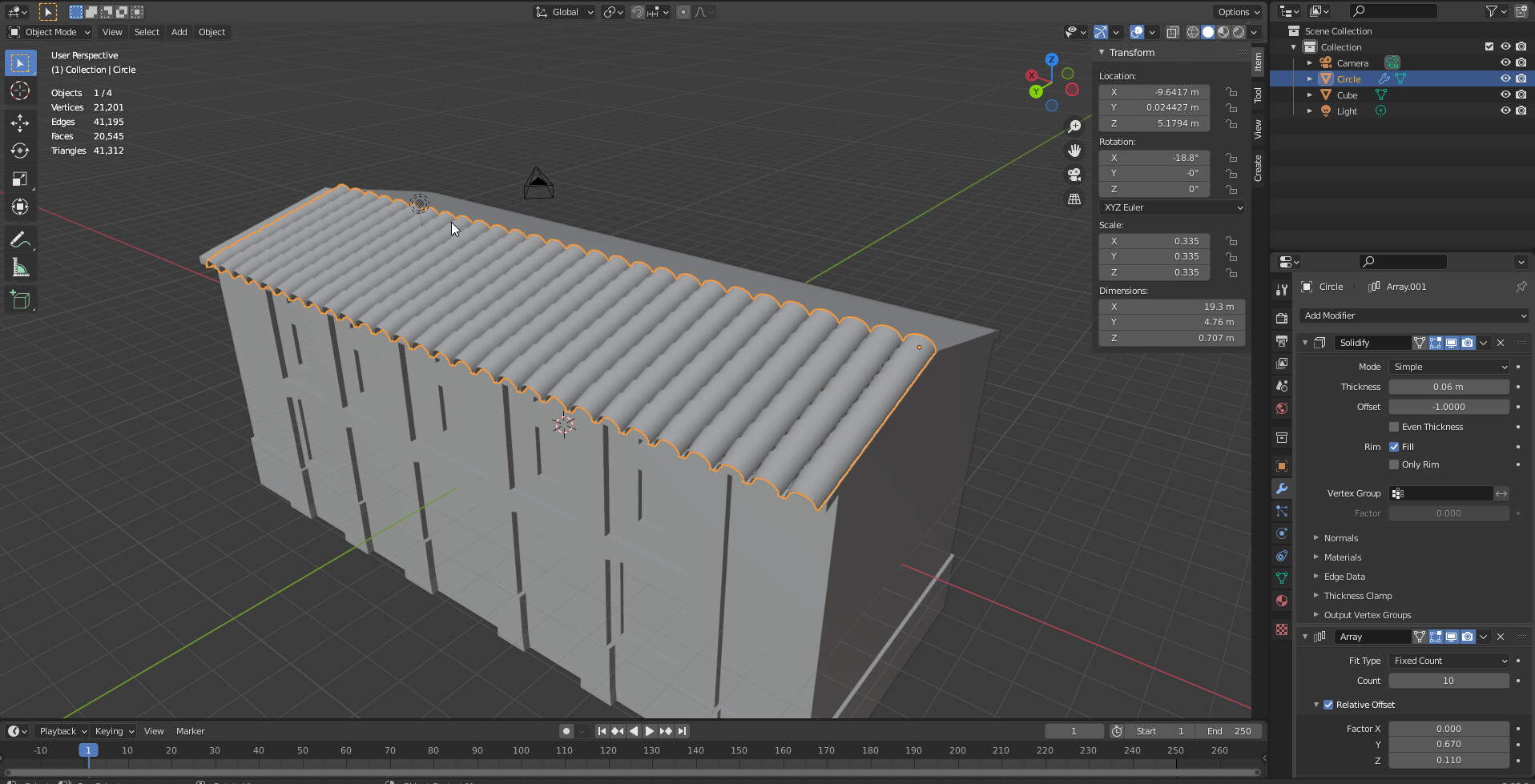1535x784 pixels.
Task: Remove the Solidify modifier
Action: (1501, 343)
